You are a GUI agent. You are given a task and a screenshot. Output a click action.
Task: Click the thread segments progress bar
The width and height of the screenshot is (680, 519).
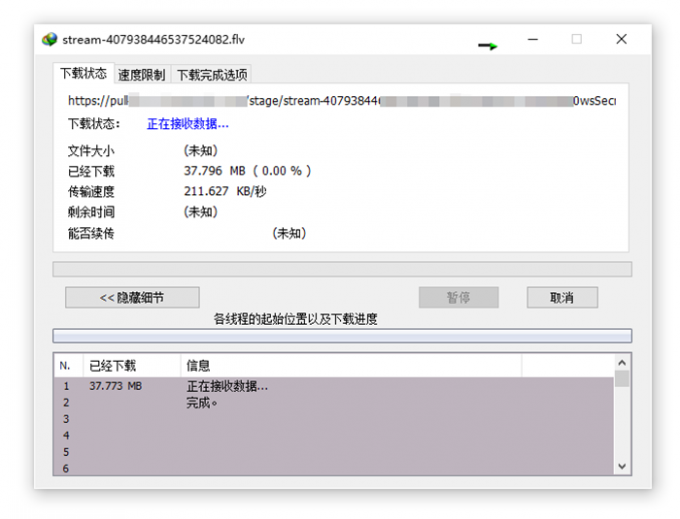(x=342, y=336)
